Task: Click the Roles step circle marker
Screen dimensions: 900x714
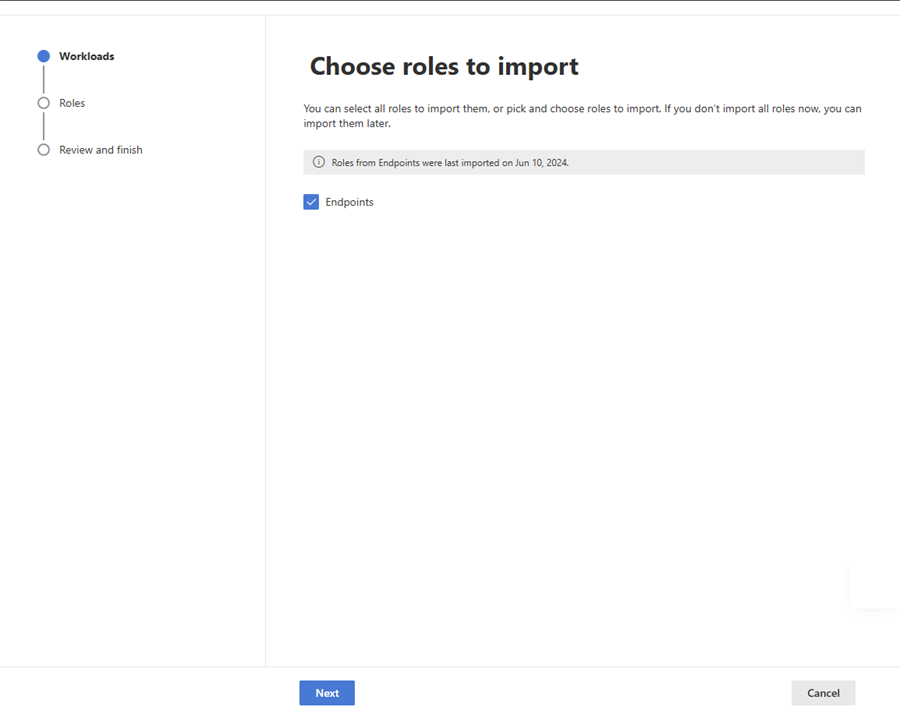Action: point(44,103)
